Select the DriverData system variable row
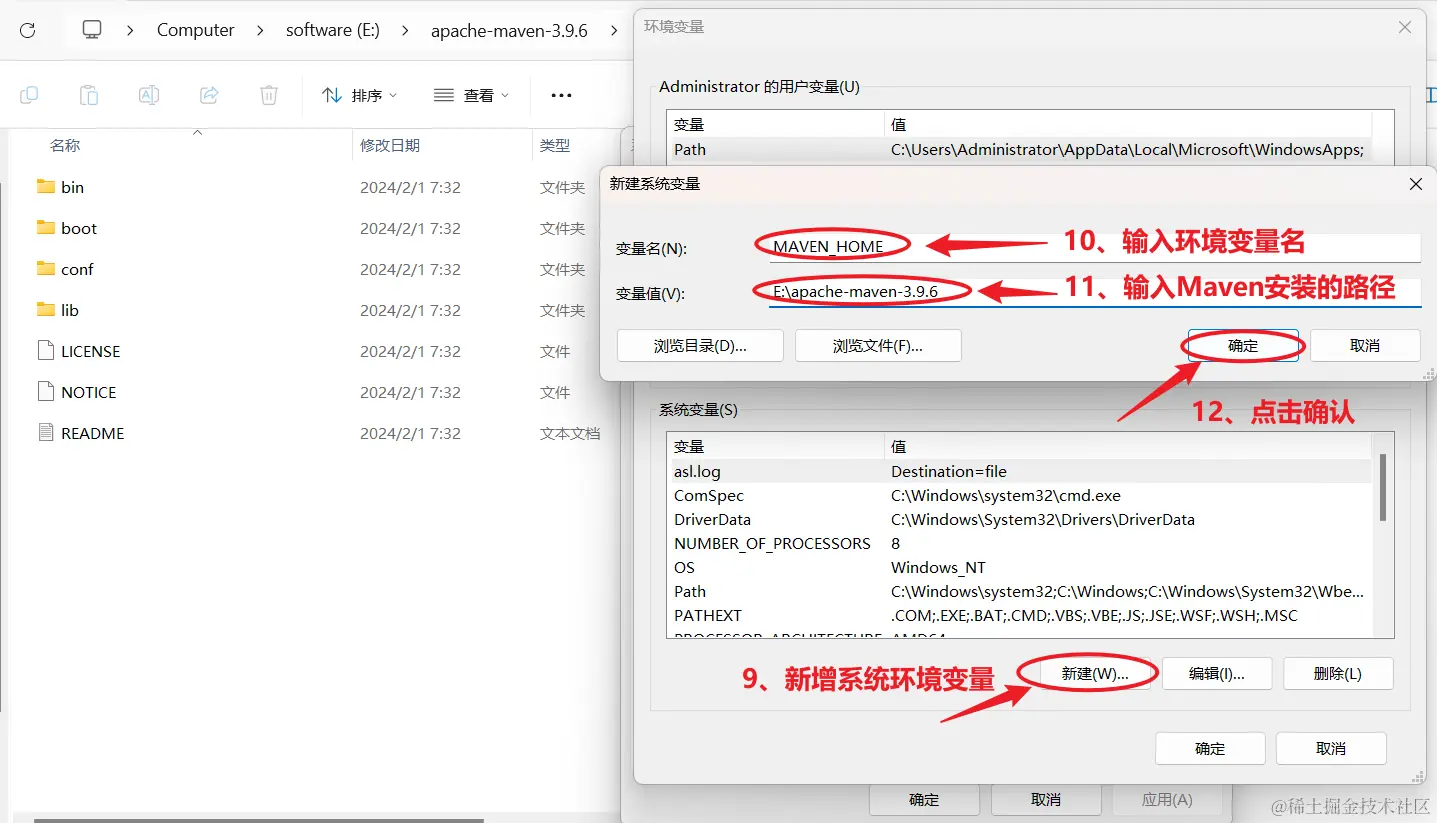1437x823 pixels. [1020, 519]
